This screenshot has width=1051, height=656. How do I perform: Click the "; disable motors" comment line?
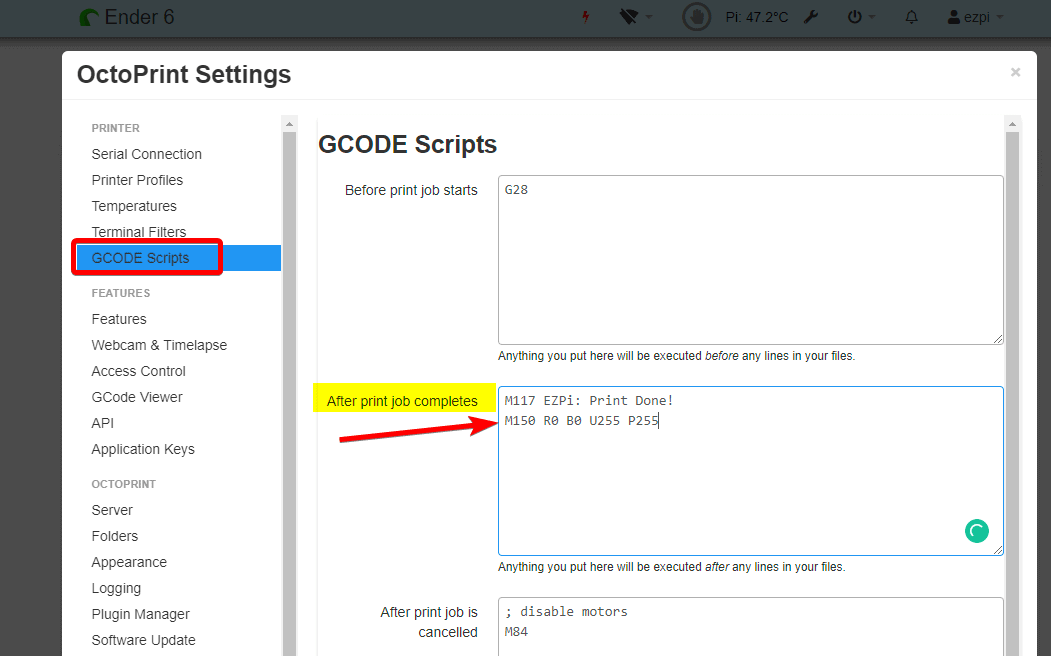(566, 612)
